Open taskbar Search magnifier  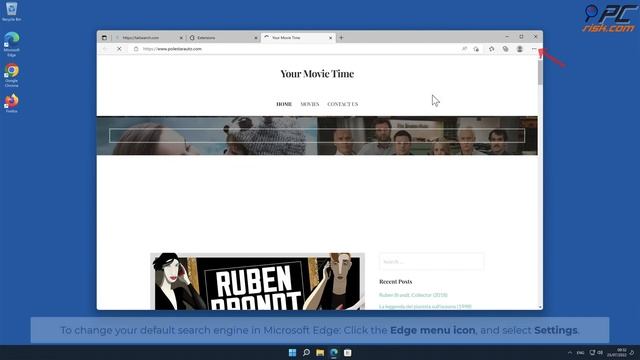(x=306, y=353)
